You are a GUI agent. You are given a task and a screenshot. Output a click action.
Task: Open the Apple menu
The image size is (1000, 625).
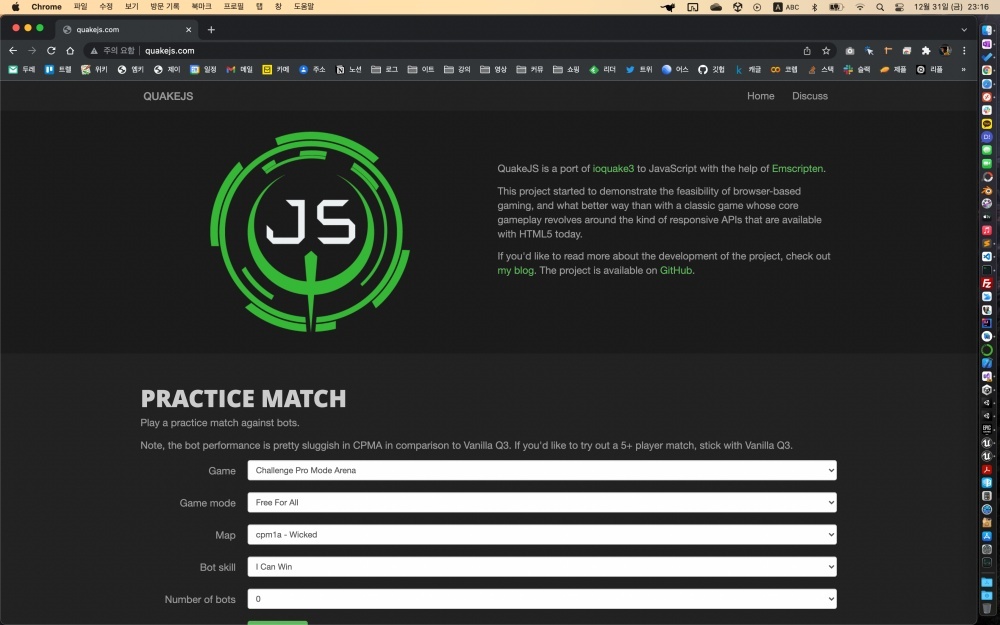[15, 7]
